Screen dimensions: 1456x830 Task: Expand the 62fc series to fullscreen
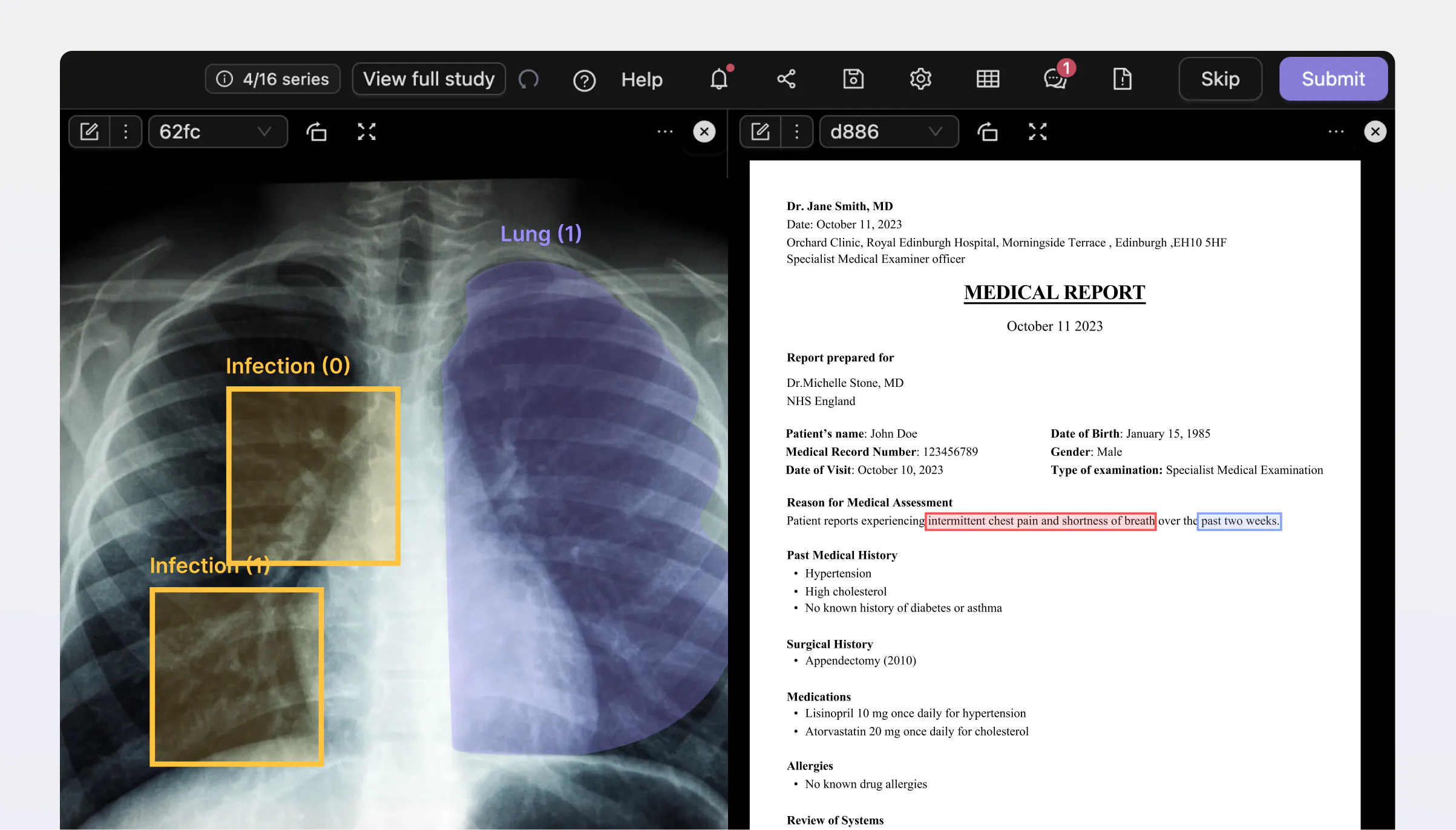[x=367, y=131]
